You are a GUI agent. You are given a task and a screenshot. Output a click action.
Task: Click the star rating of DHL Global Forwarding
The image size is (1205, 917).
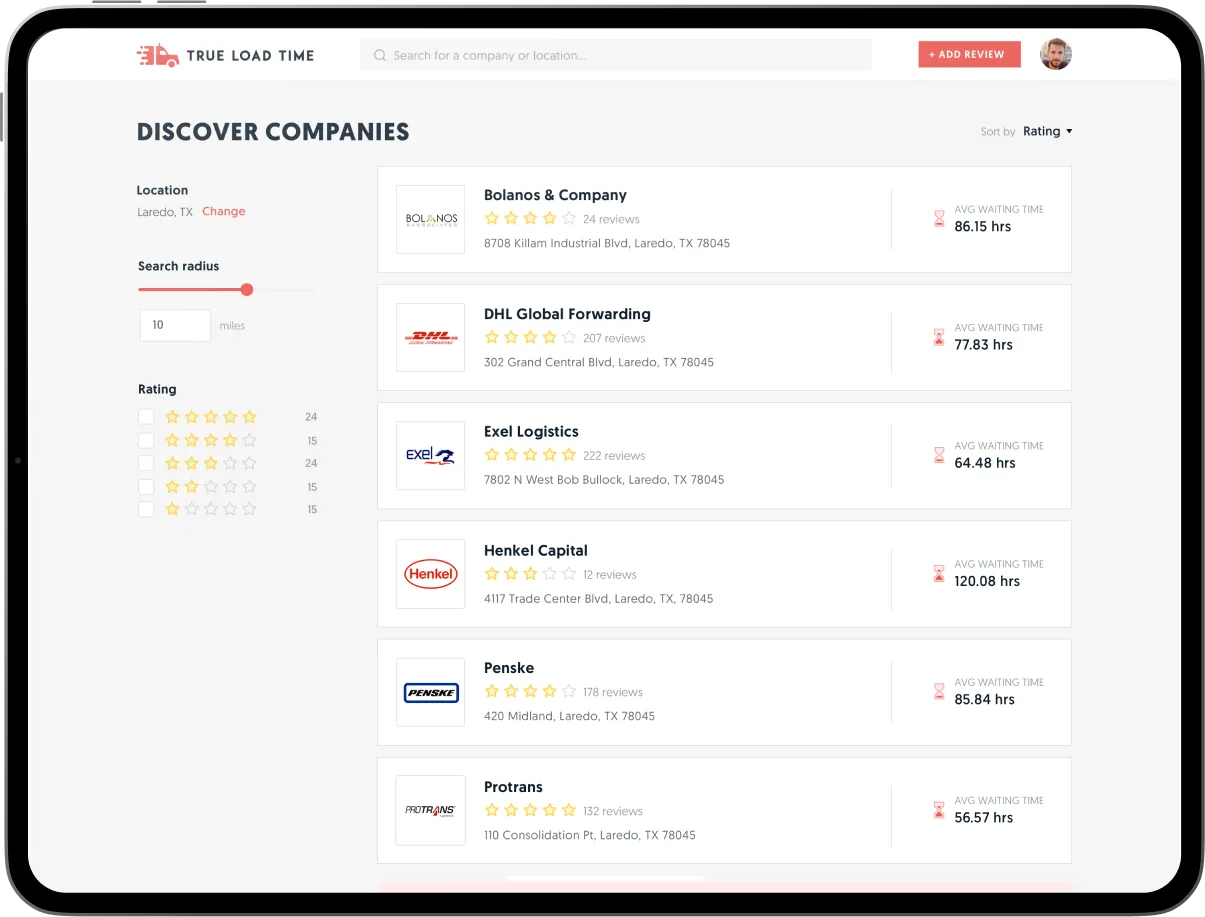pyautogui.click(x=530, y=337)
